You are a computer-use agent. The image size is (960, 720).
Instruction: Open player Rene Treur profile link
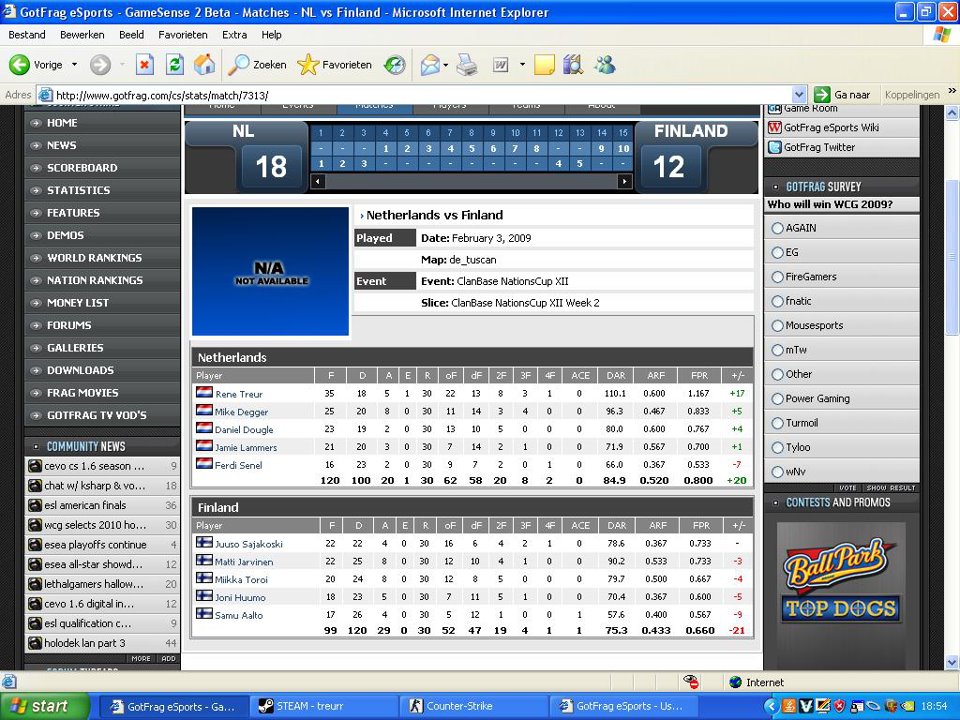click(x=239, y=394)
